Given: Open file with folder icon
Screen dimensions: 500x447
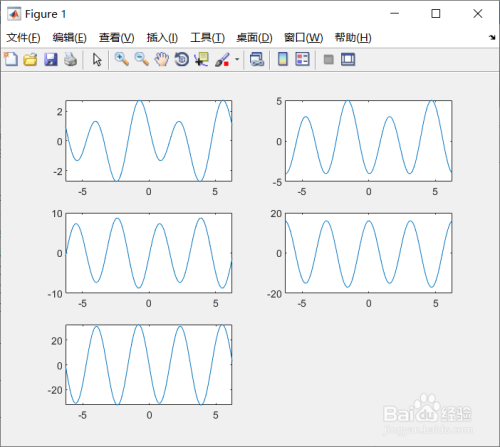Looking at the screenshot, I should pos(30,60).
